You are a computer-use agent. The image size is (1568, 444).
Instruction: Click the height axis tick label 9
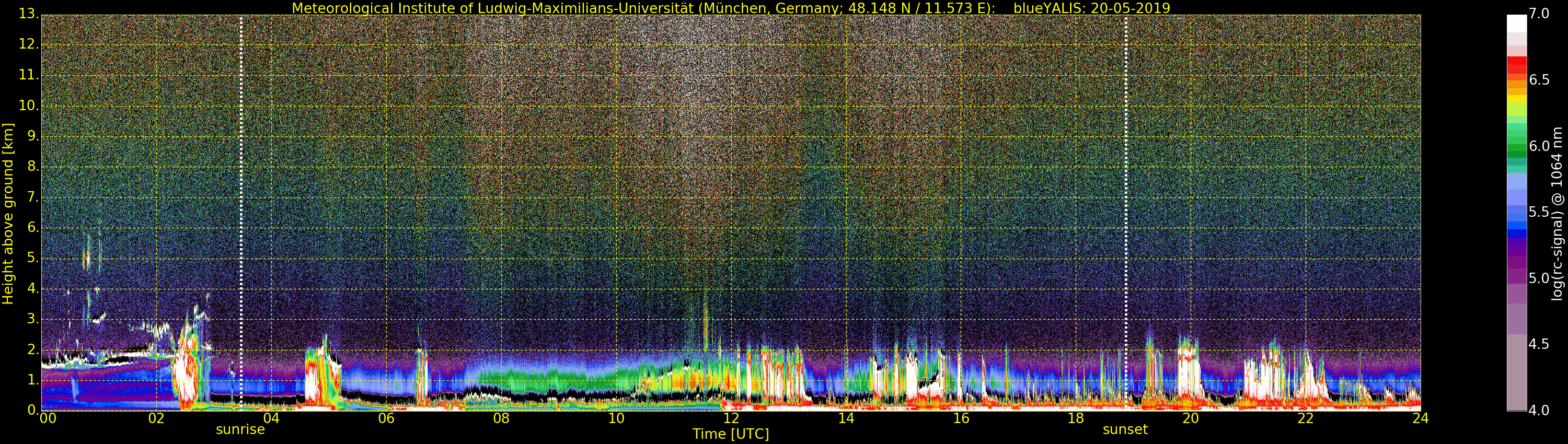point(32,136)
